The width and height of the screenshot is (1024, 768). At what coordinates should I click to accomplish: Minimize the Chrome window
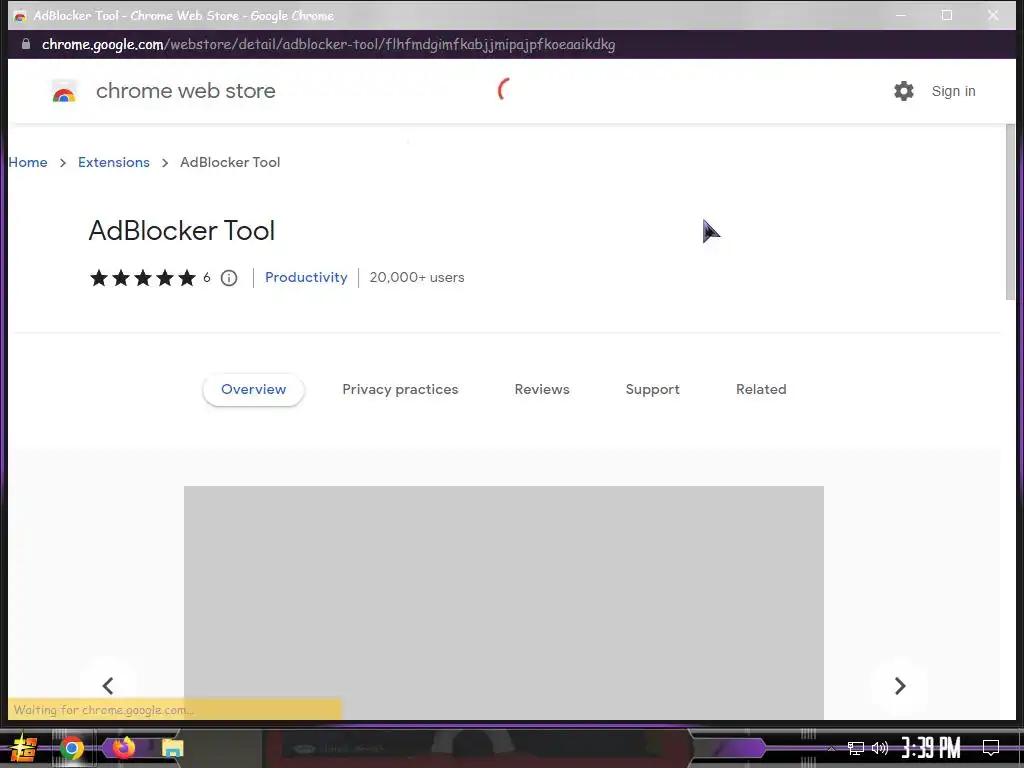click(901, 15)
